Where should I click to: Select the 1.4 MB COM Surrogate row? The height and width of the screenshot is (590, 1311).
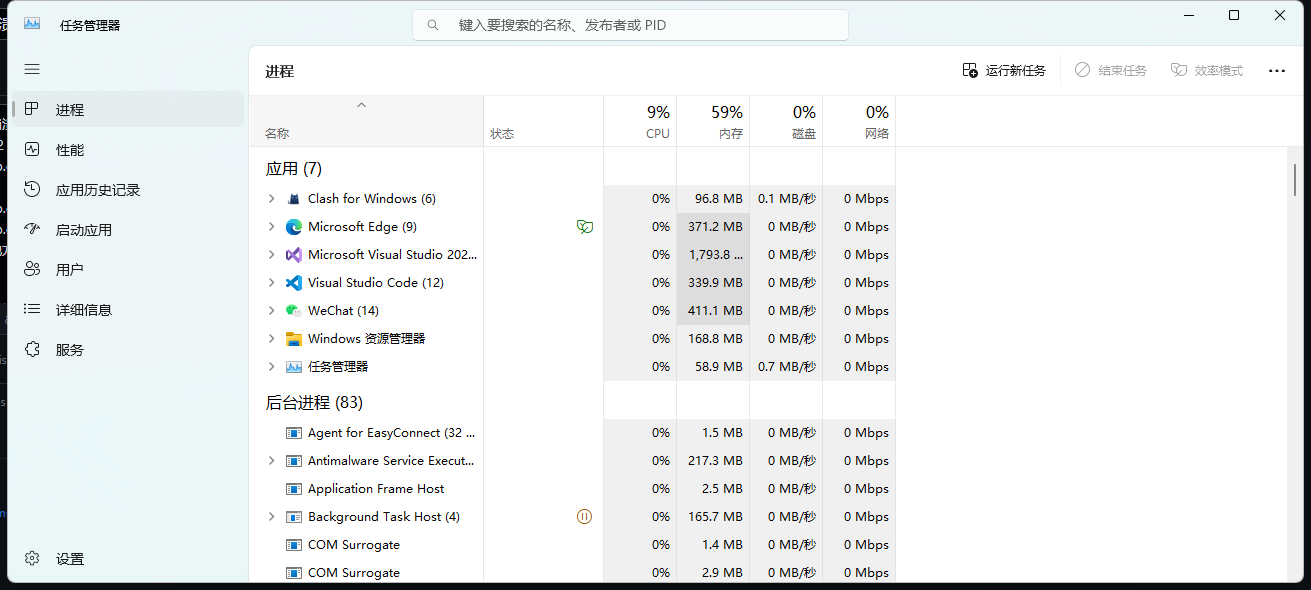point(572,545)
